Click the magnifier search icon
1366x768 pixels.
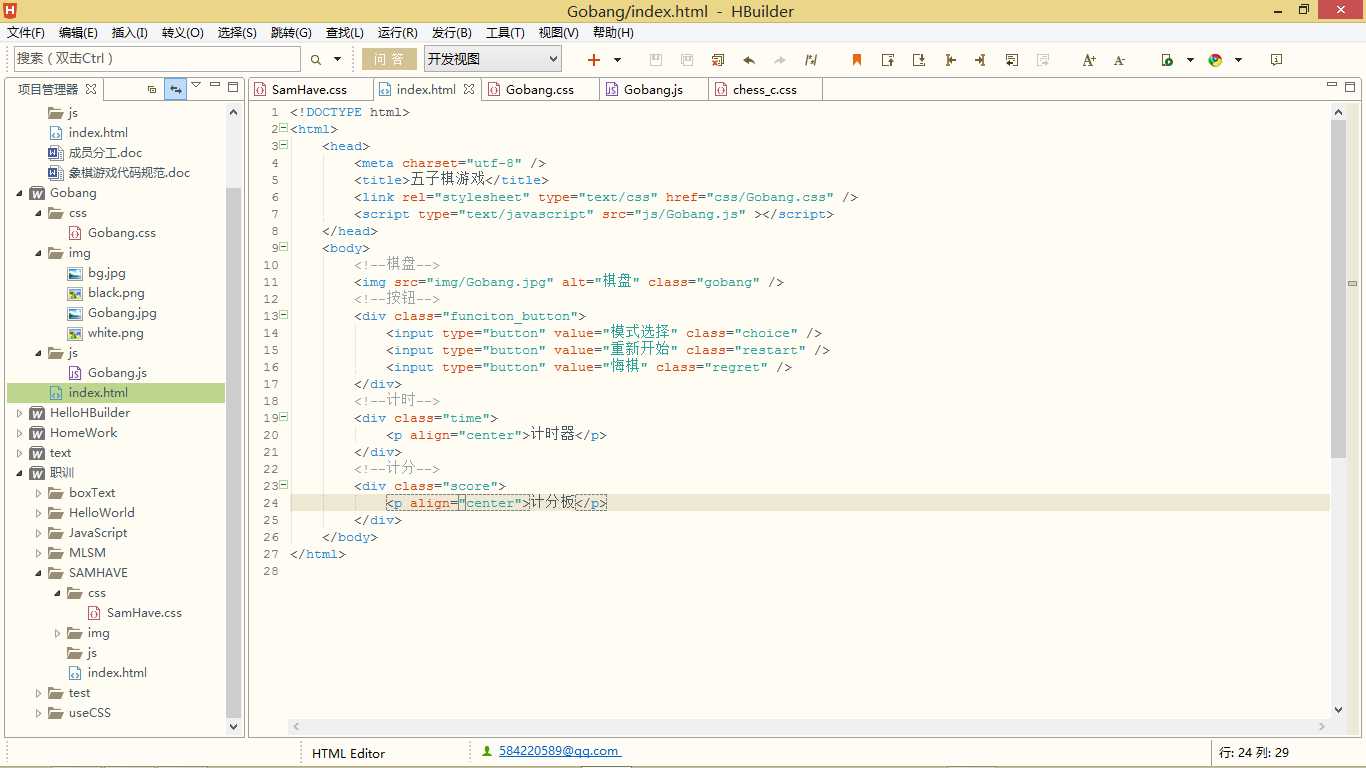click(x=316, y=60)
